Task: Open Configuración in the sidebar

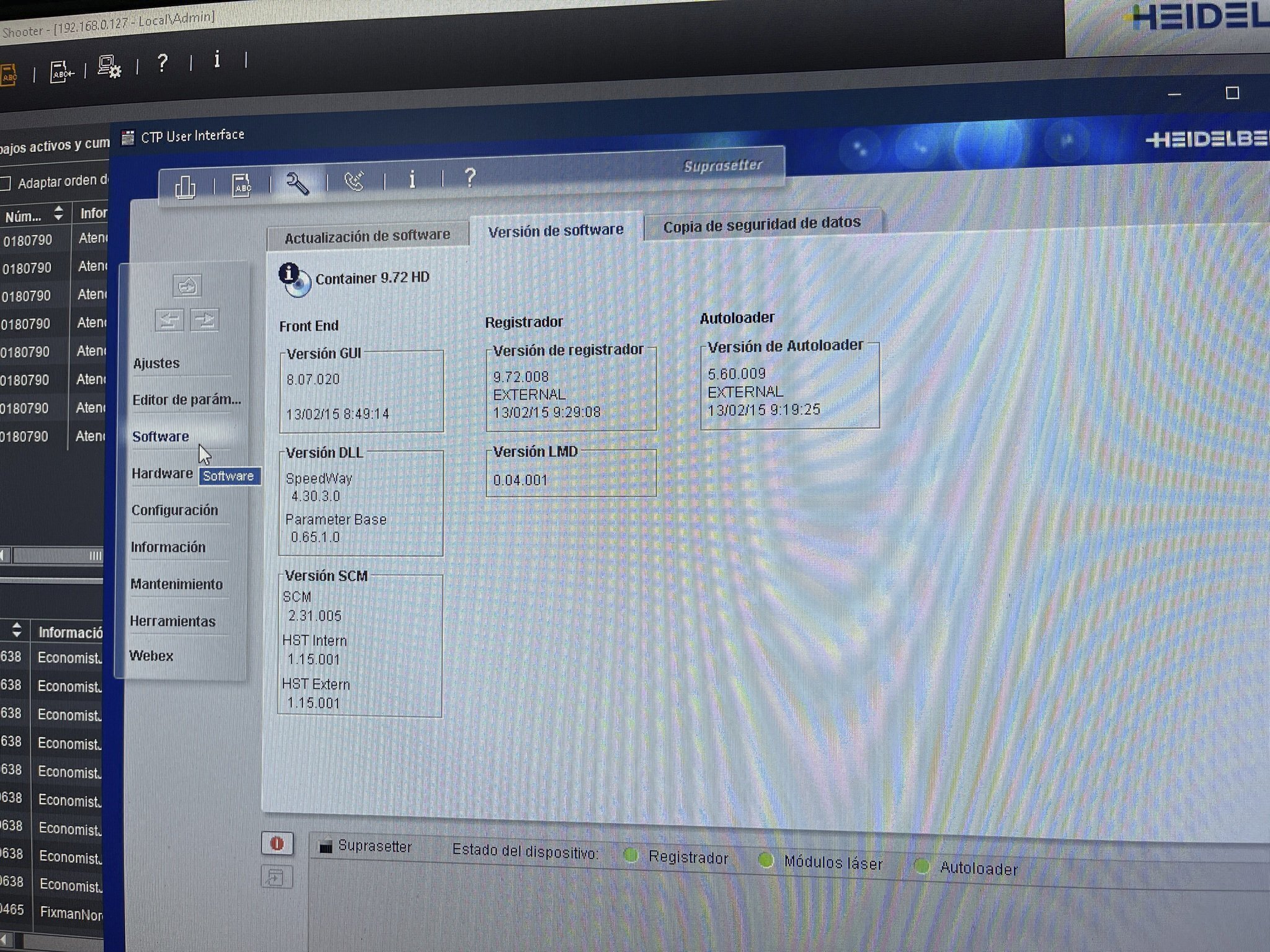Action: click(174, 510)
